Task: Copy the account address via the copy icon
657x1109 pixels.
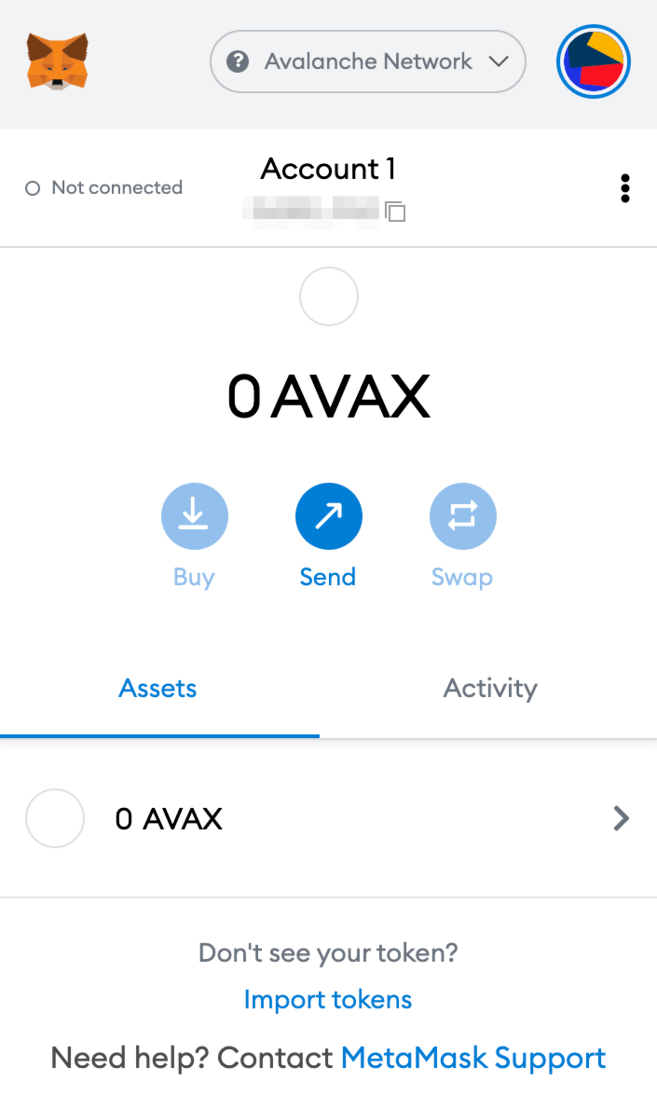Action: [x=396, y=211]
